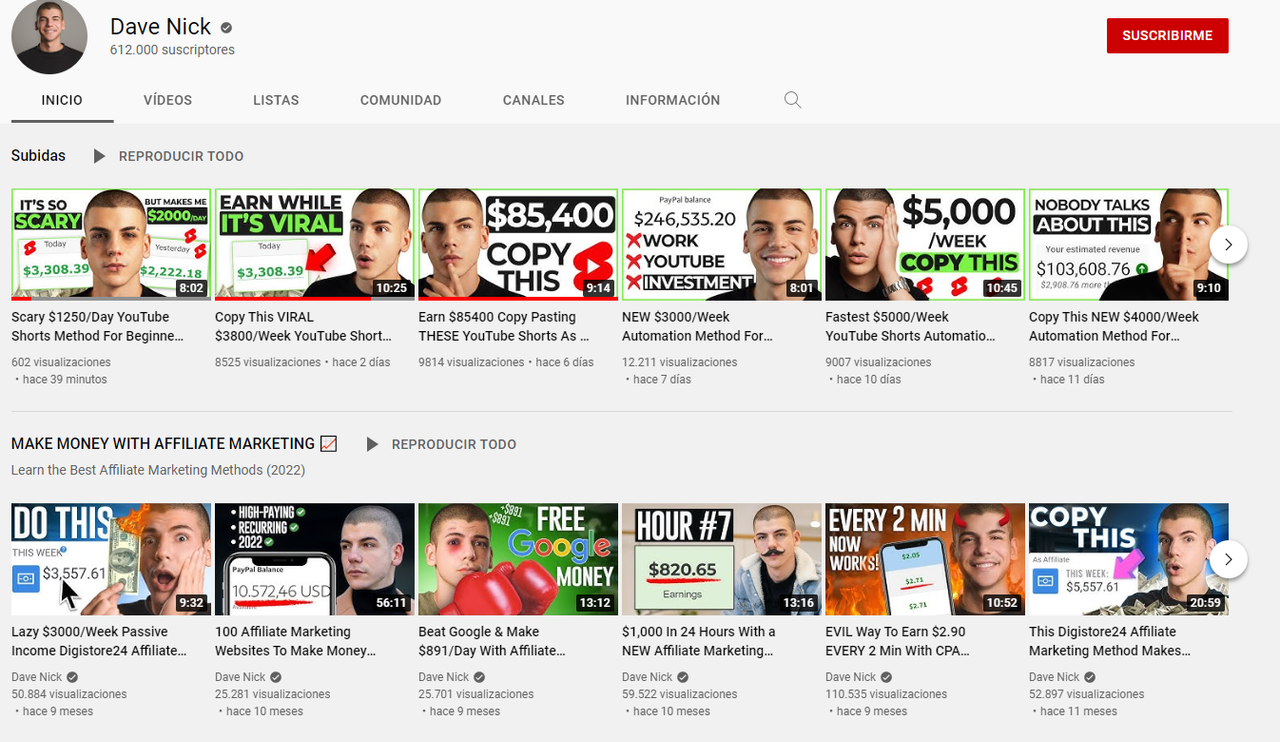1280x742 pixels.
Task: Click PayPal balance $246,535.20 thumbnail
Action: coord(722,244)
